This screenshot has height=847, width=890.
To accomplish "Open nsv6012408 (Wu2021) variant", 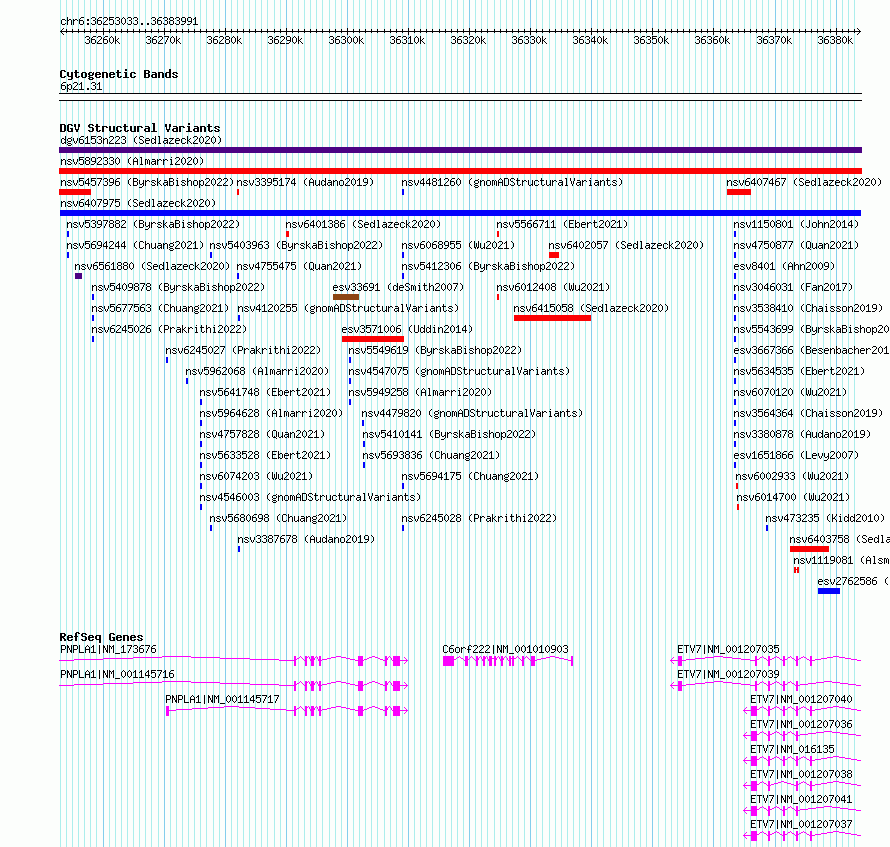I will [x=553, y=287].
